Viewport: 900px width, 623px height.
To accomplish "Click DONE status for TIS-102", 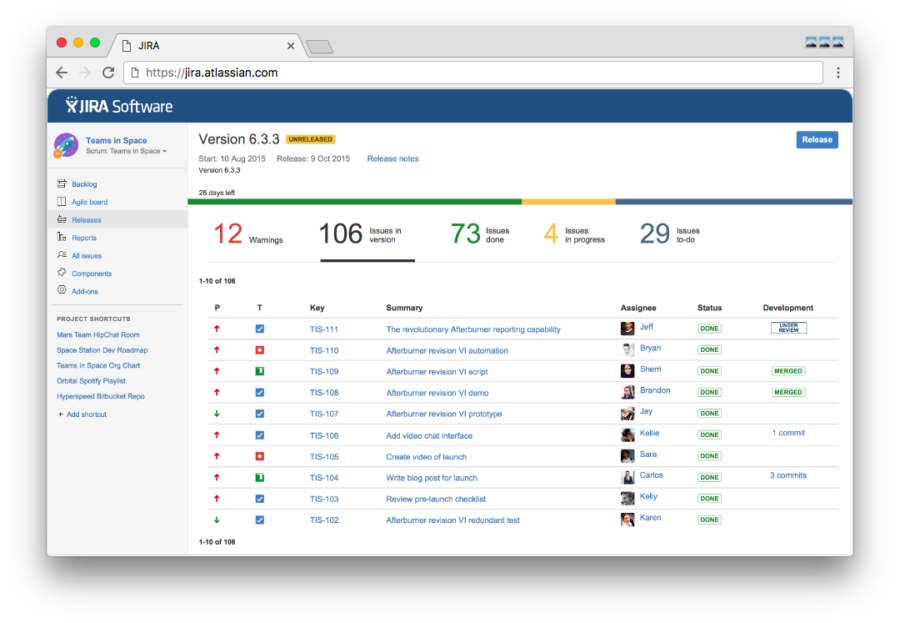I will point(709,520).
